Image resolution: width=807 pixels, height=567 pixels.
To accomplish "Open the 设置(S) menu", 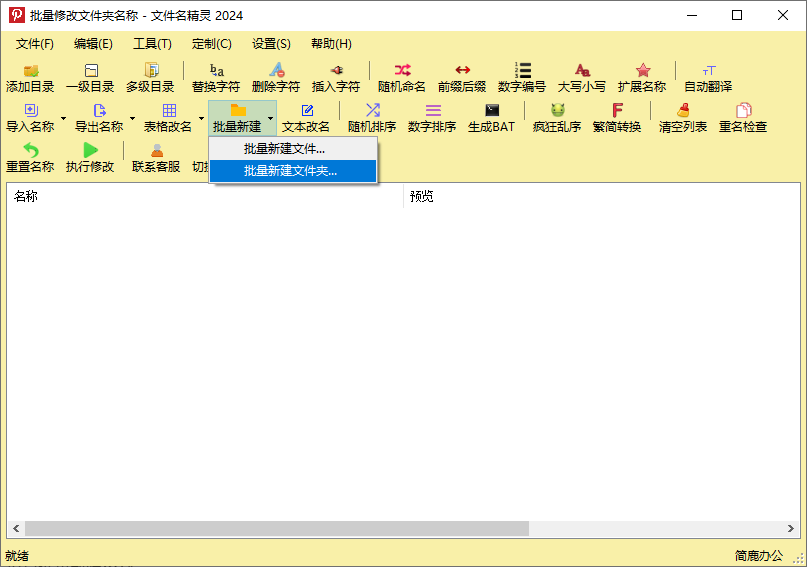I will [271, 44].
